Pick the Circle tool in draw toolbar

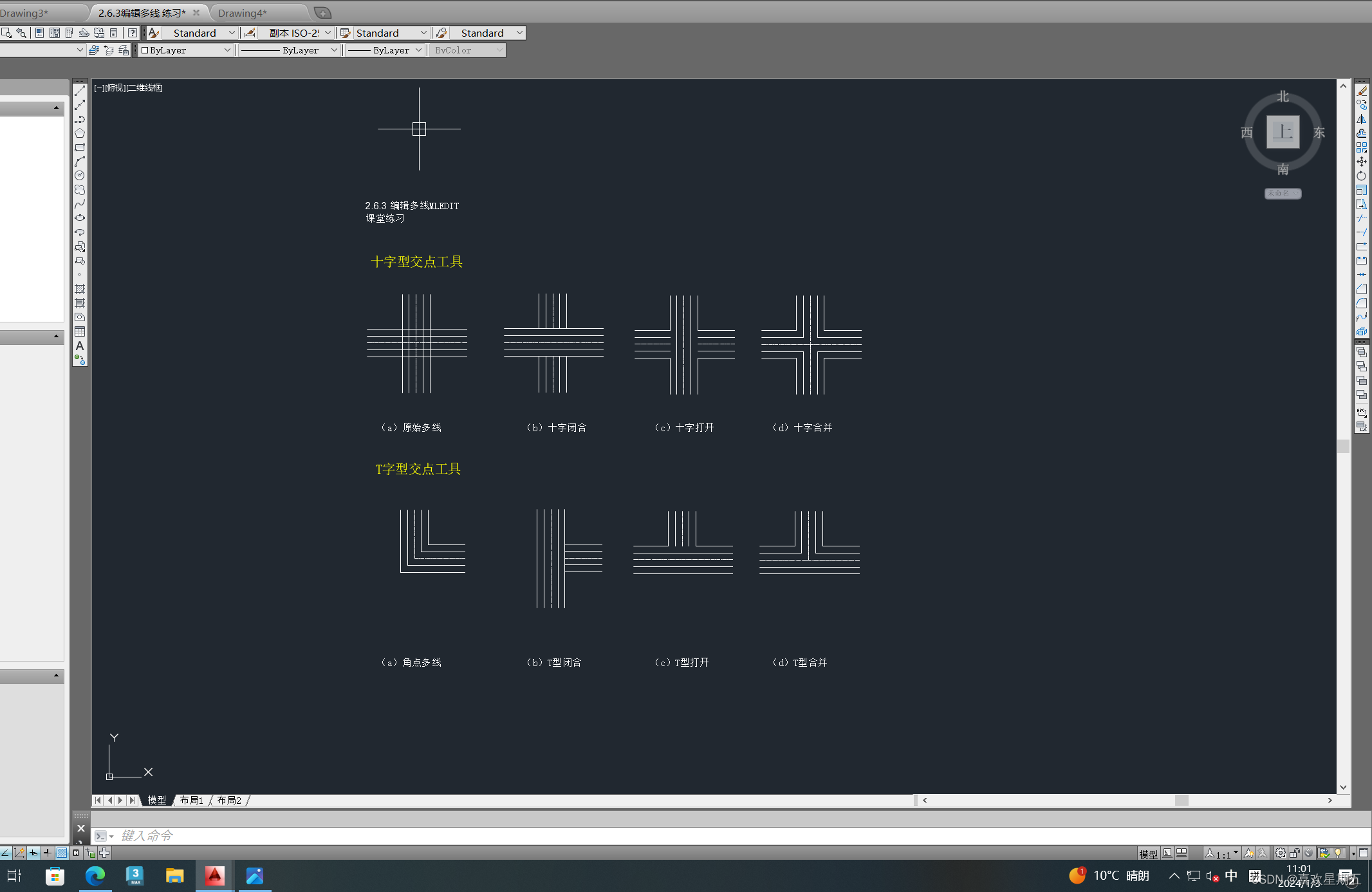point(80,176)
